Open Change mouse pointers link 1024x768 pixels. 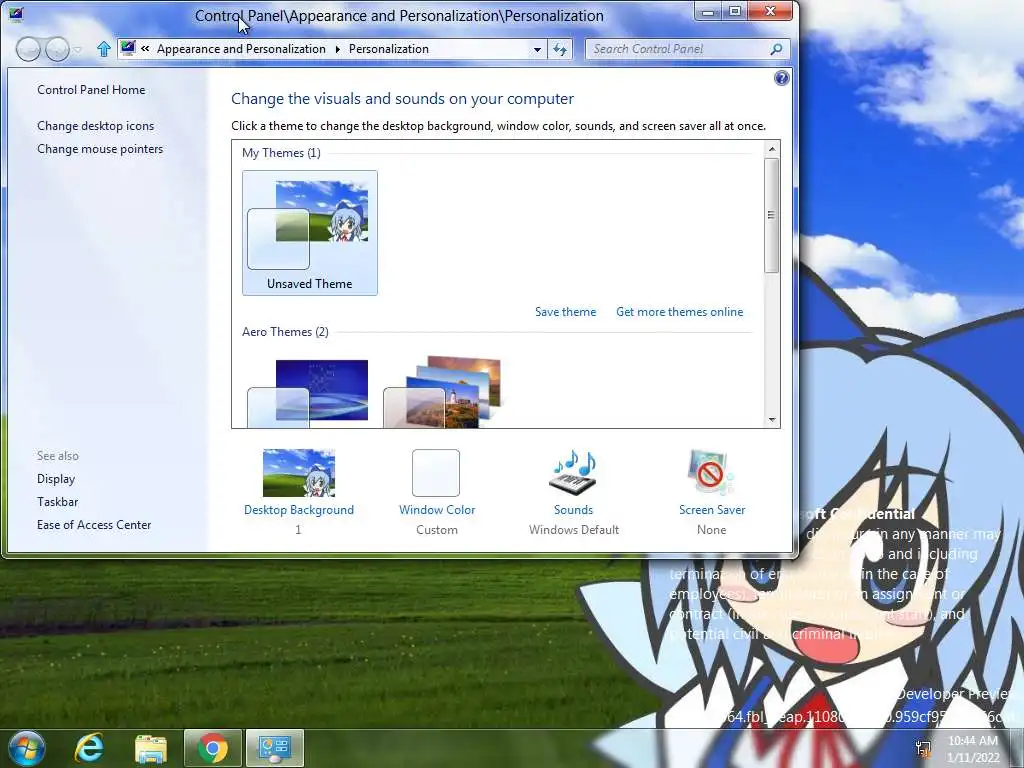coord(100,149)
